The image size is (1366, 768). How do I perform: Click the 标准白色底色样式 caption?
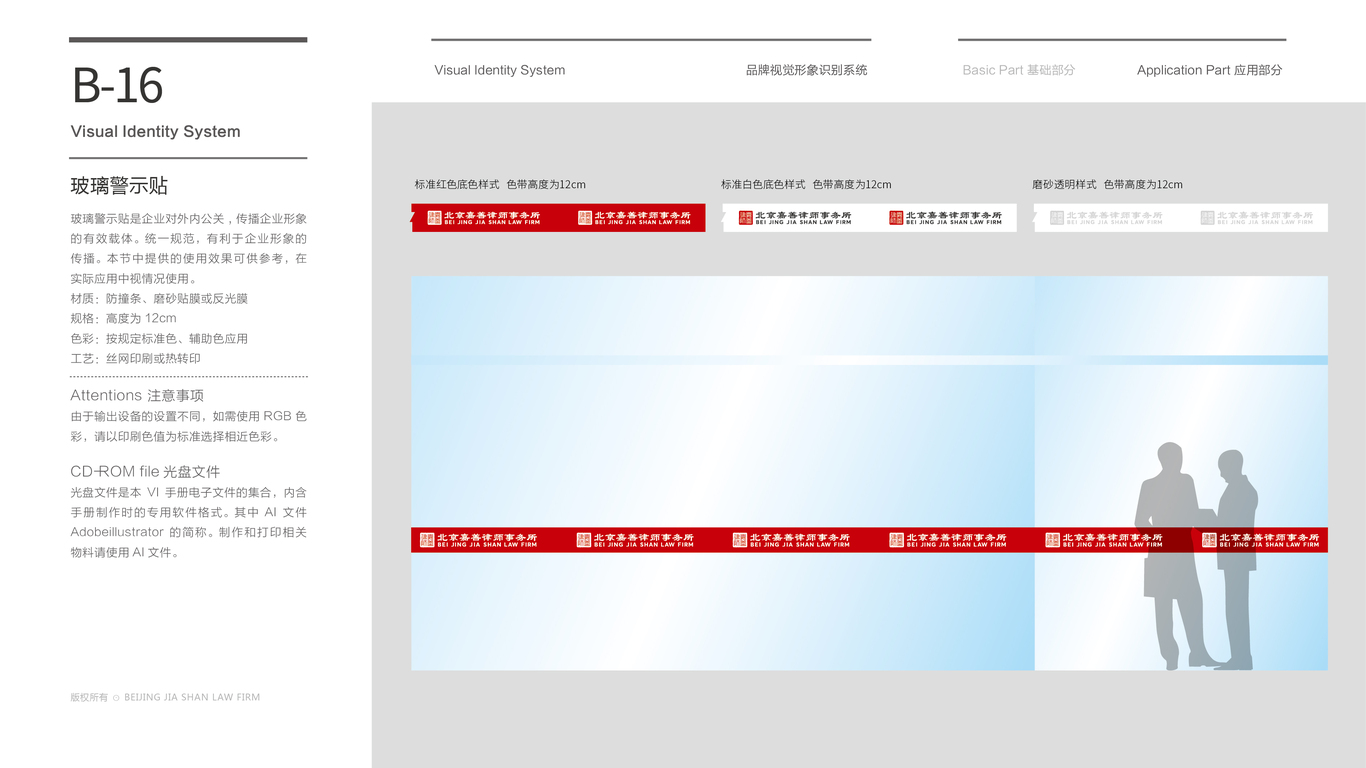763,185
